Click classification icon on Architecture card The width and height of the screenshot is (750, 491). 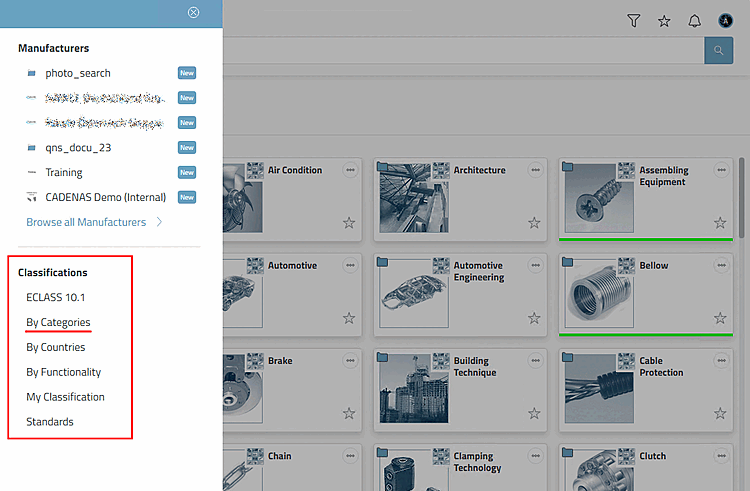(x=441, y=171)
